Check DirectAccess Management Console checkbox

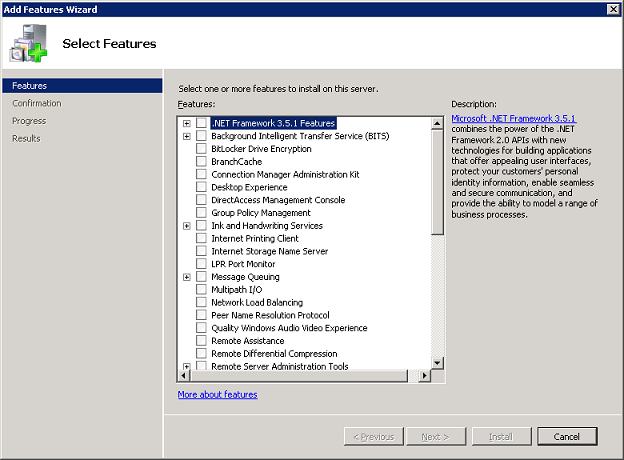pos(201,200)
